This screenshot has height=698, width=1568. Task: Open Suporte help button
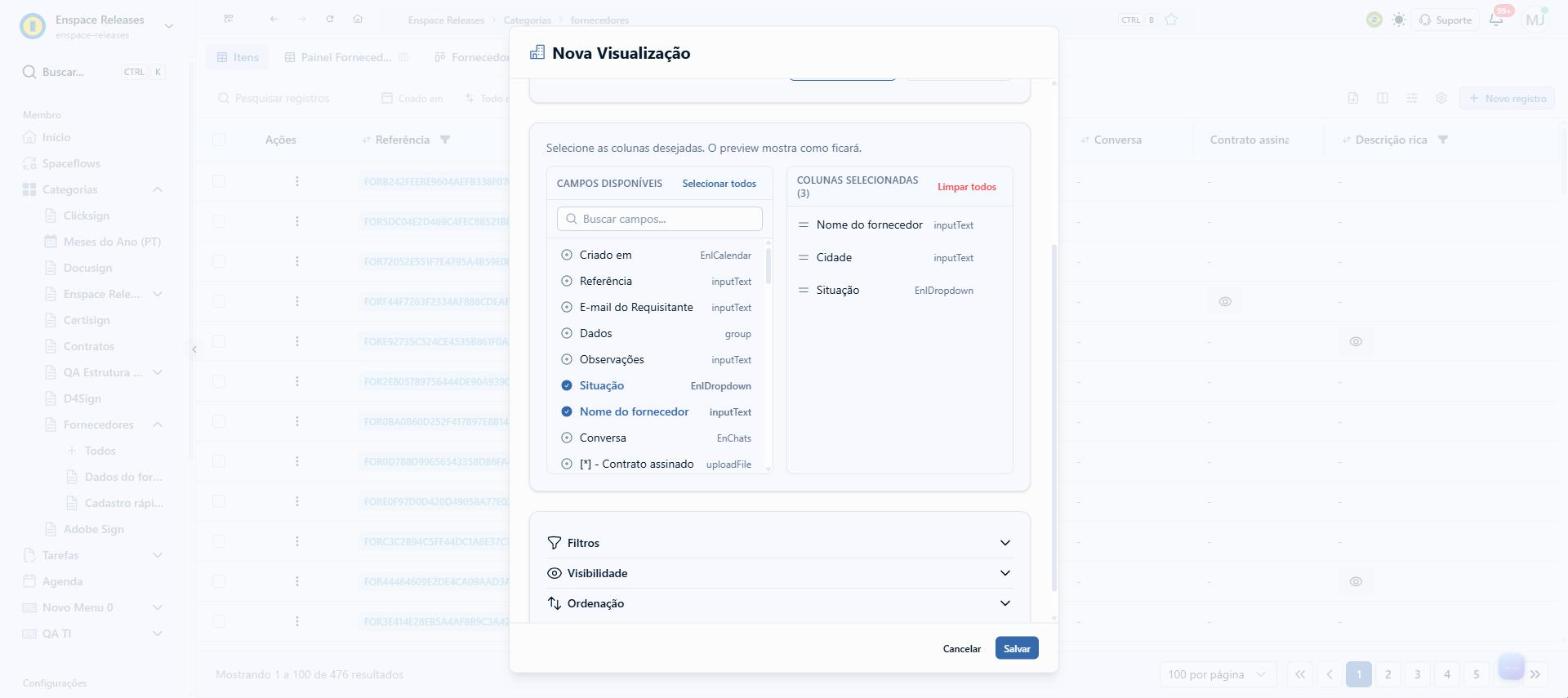point(1445,20)
